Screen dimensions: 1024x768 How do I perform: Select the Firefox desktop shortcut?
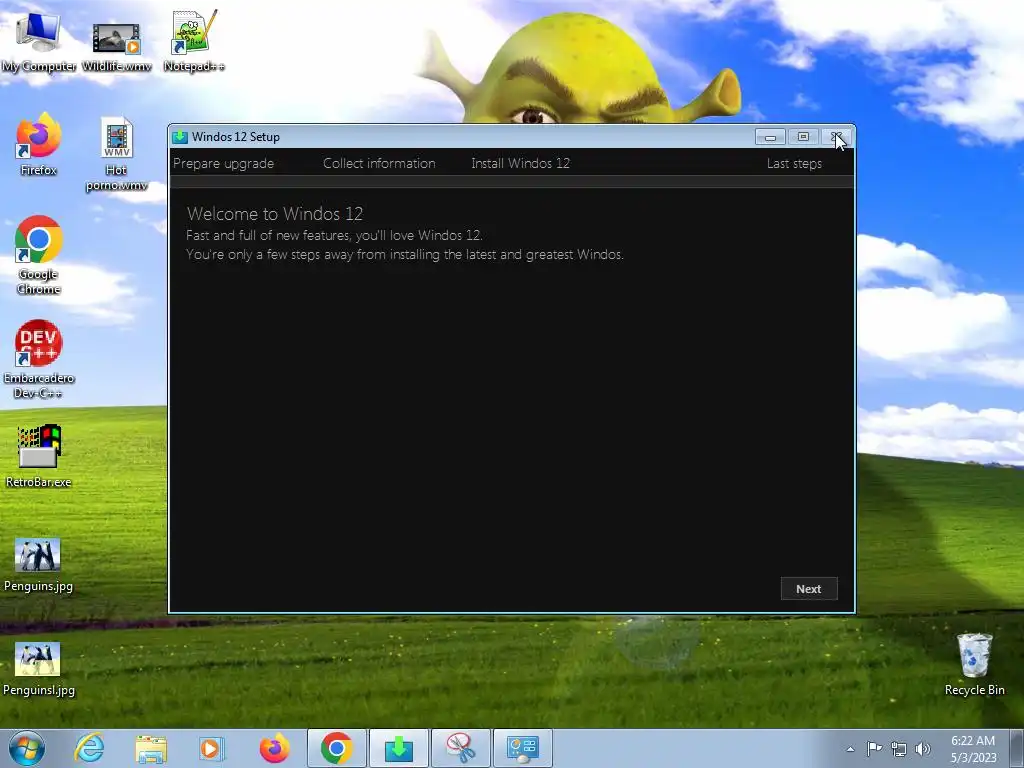(x=38, y=145)
